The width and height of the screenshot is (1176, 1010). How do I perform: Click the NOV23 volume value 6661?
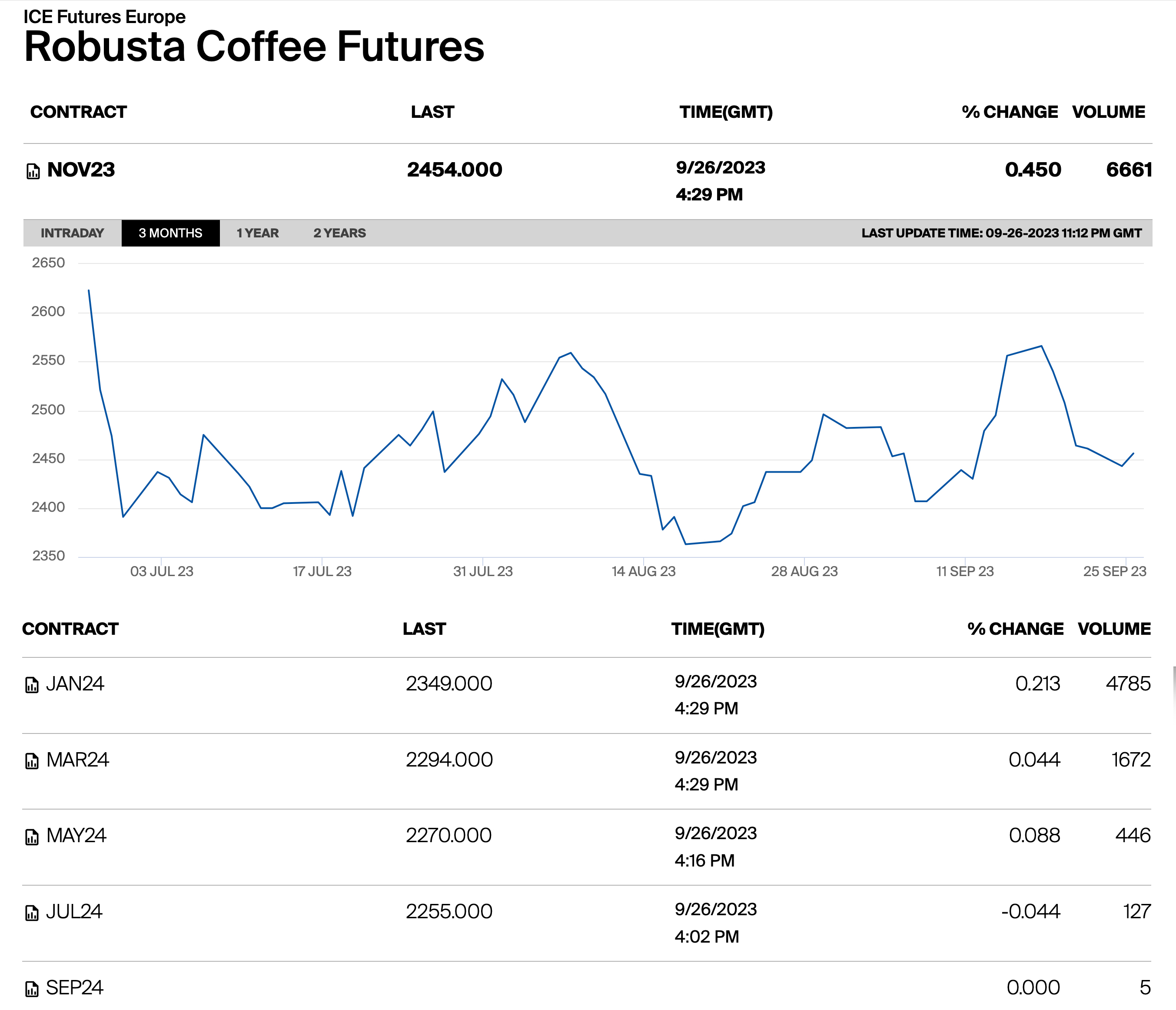point(1129,170)
